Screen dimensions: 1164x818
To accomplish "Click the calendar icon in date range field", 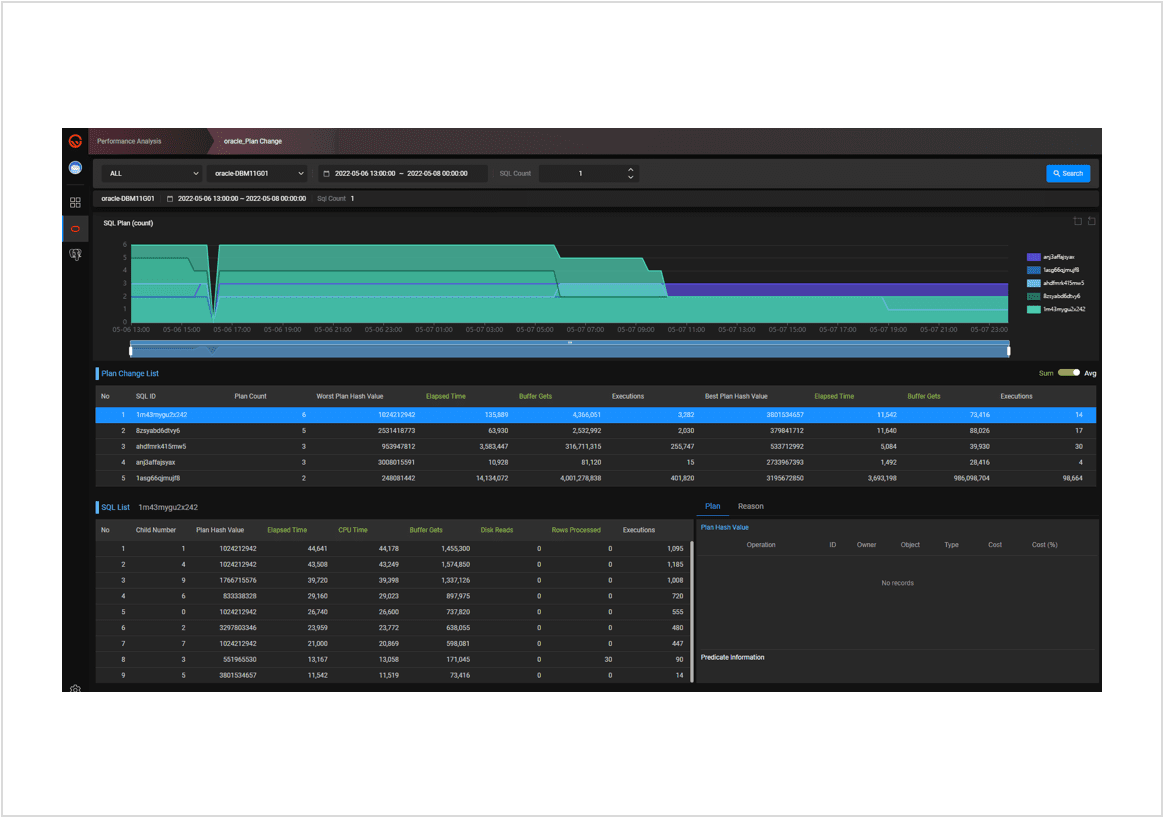I will tap(326, 174).
